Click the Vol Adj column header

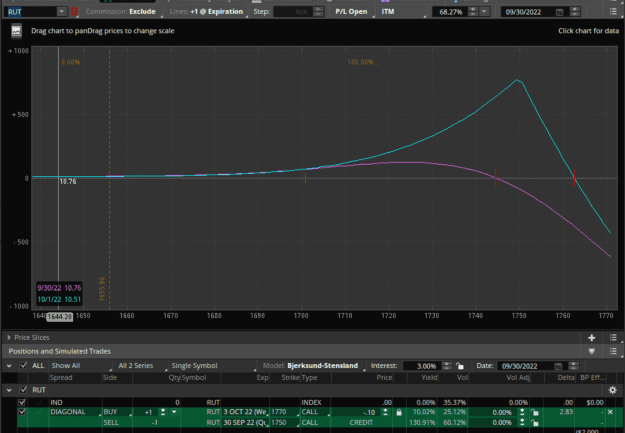(x=518, y=378)
